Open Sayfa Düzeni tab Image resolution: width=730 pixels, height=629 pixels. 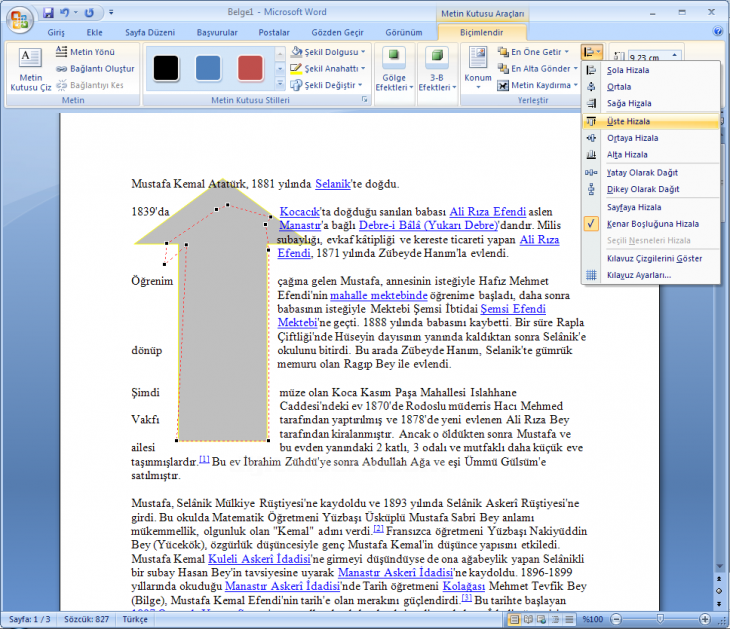tap(150, 33)
